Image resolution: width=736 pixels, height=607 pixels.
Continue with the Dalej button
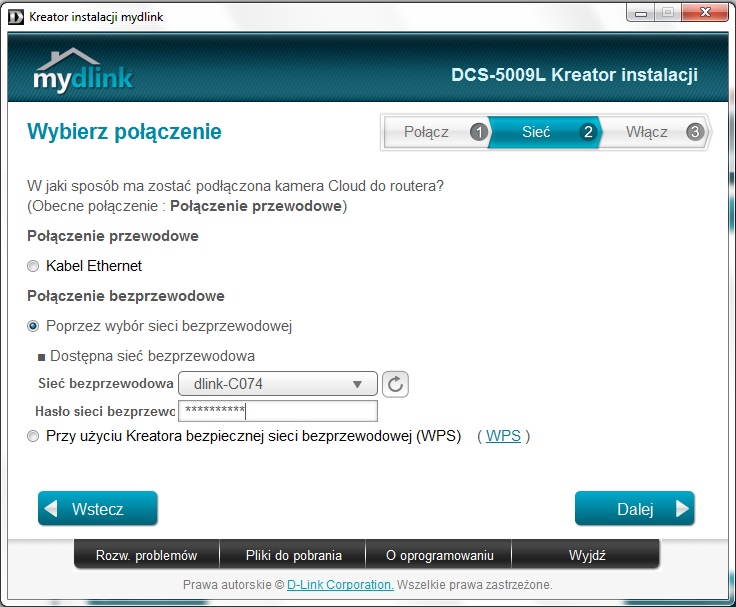pos(635,508)
